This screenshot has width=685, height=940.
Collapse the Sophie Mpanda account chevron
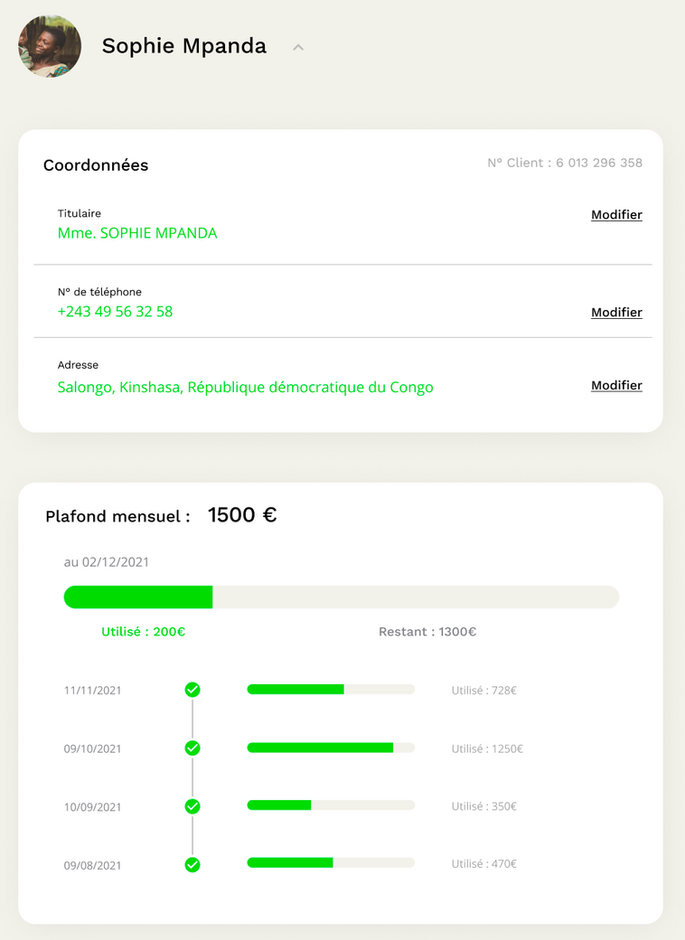click(x=298, y=47)
